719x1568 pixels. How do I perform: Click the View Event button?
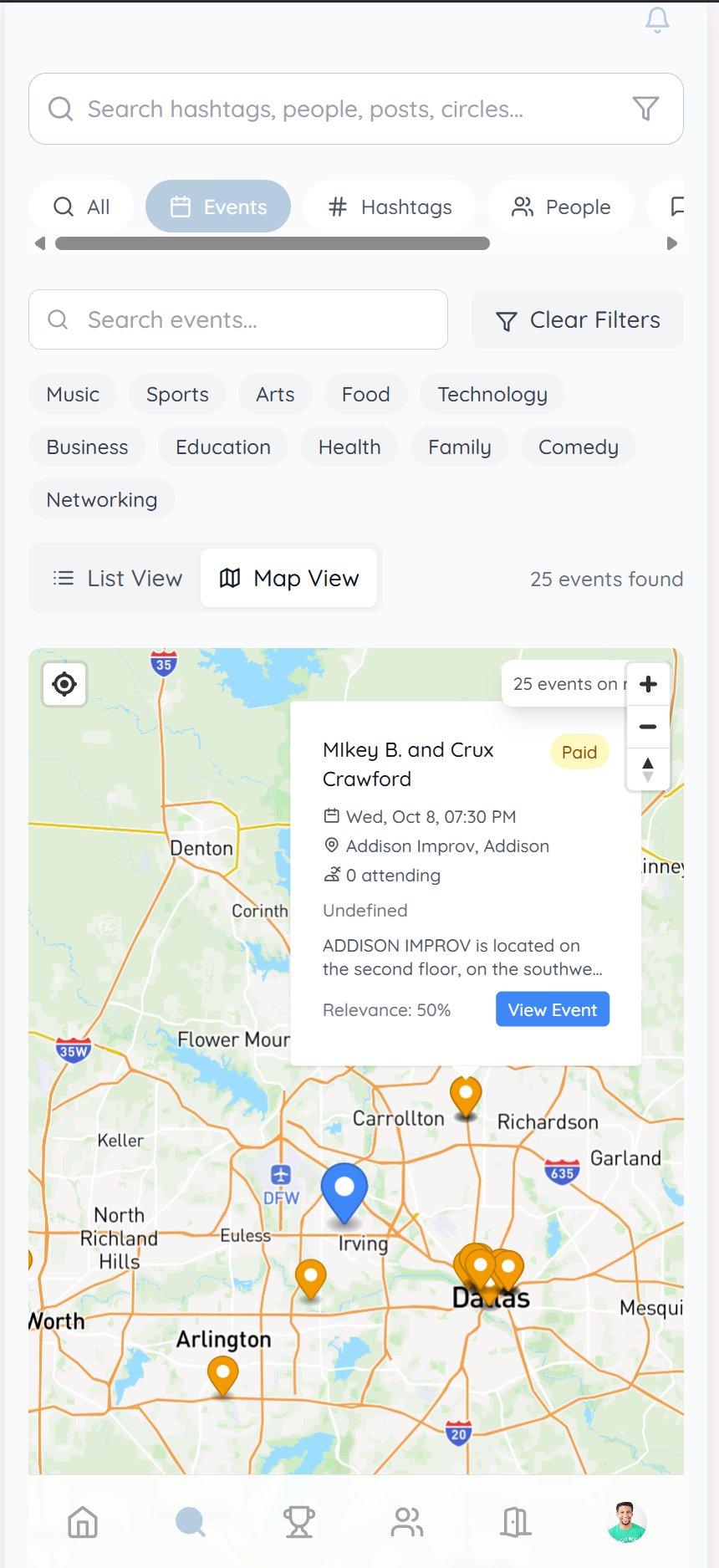coord(552,1010)
